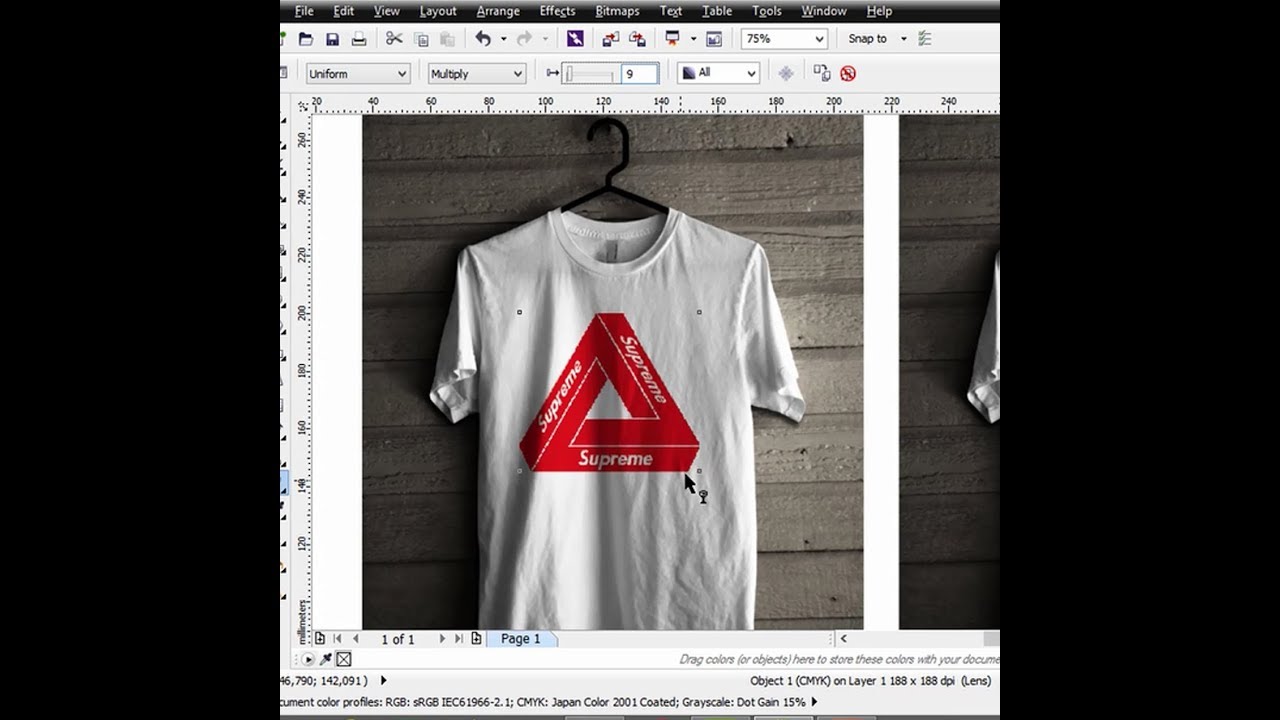Expand the cursor coordinates status arrow
Screen dimensions: 1280x720
coord(383,680)
